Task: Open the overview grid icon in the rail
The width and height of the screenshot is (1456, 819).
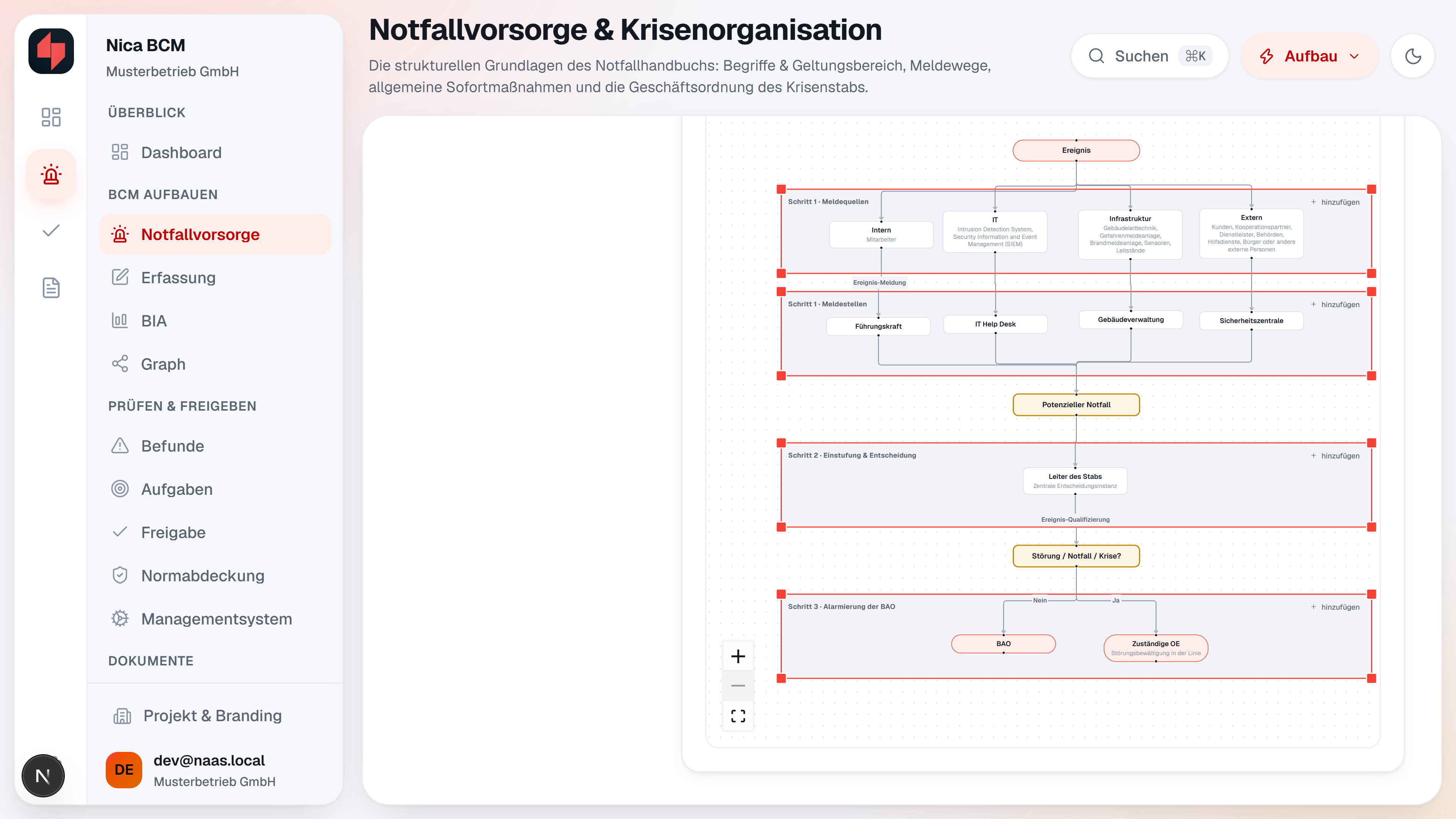Action: click(x=51, y=117)
